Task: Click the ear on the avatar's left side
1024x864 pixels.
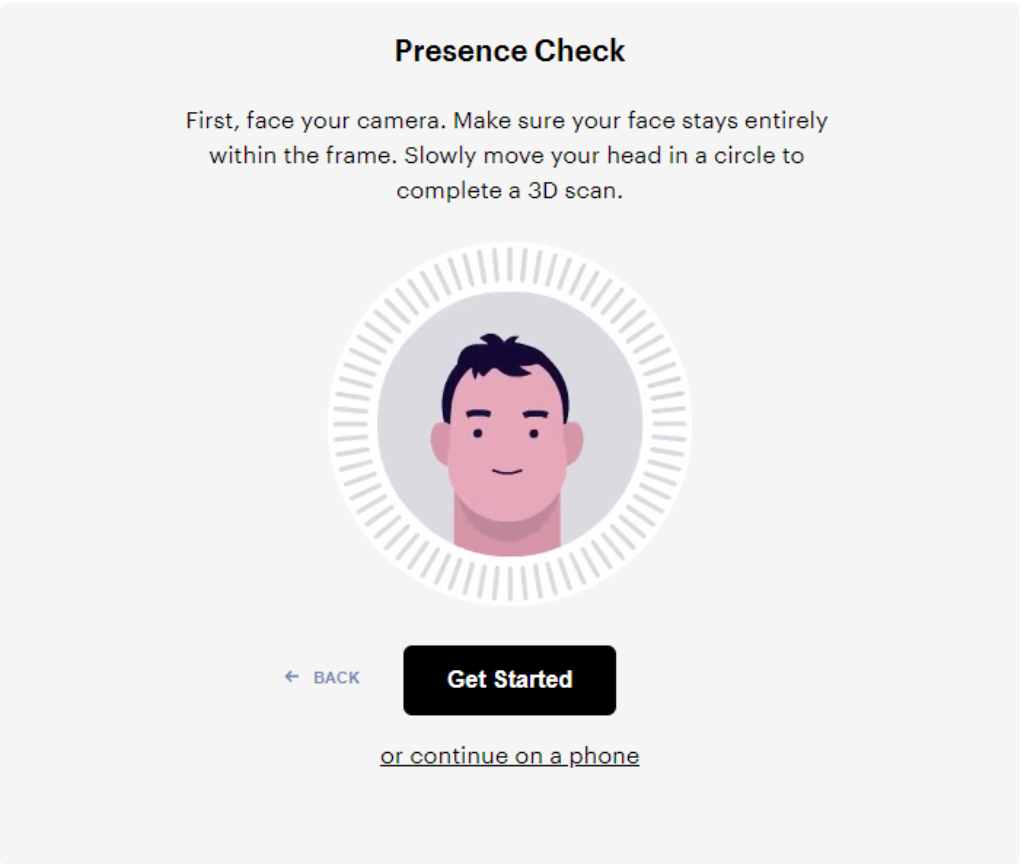Action: (440, 443)
